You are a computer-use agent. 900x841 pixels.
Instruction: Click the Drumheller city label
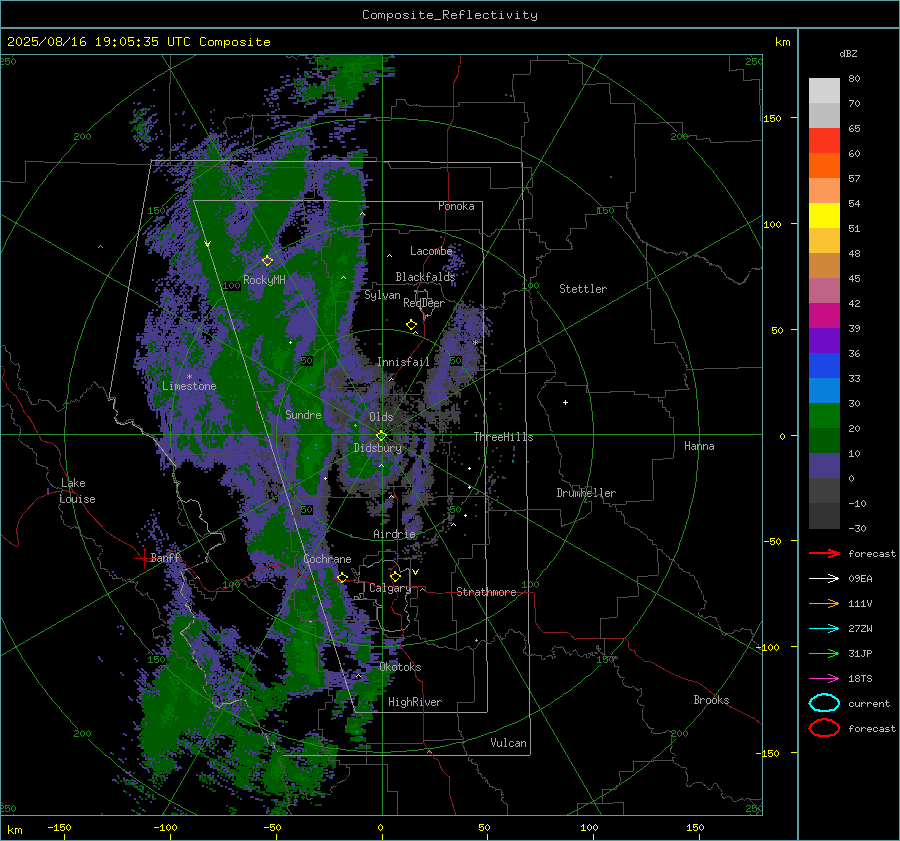coord(586,493)
